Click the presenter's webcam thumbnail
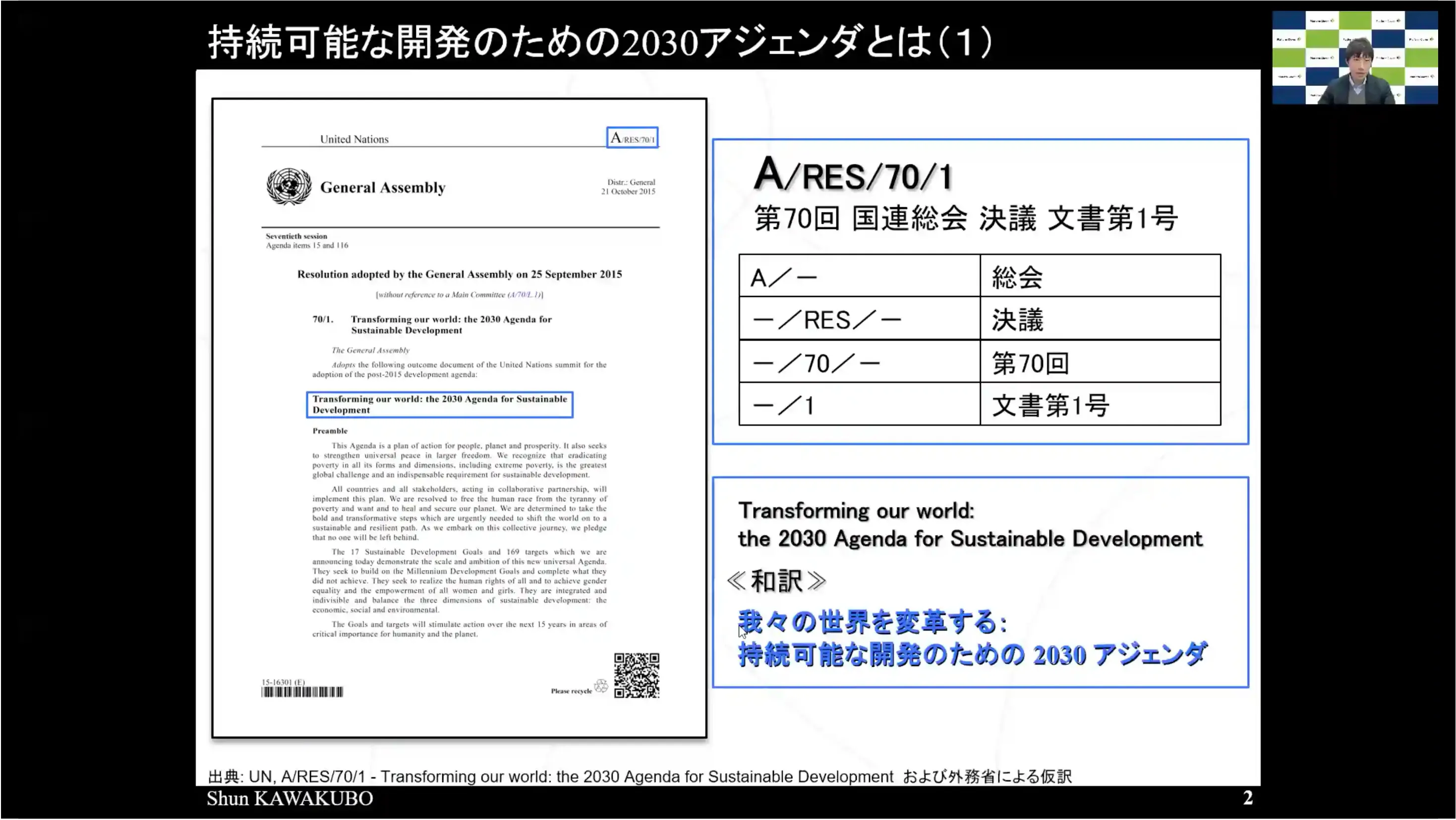The height and width of the screenshot is (820, 1456). click(1354, 58)
